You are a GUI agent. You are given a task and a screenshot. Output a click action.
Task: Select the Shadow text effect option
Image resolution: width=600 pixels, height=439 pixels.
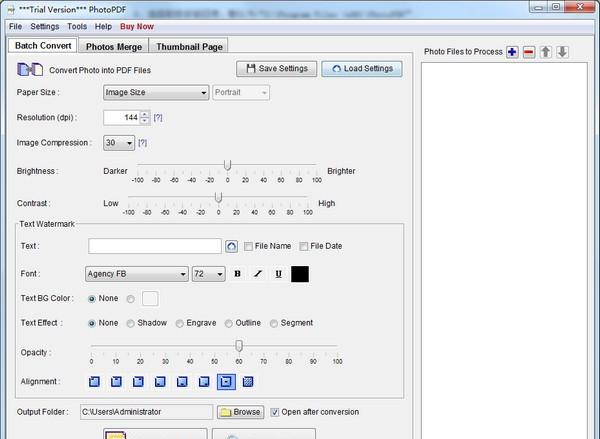pyautogui.click(x=132, y=323)
